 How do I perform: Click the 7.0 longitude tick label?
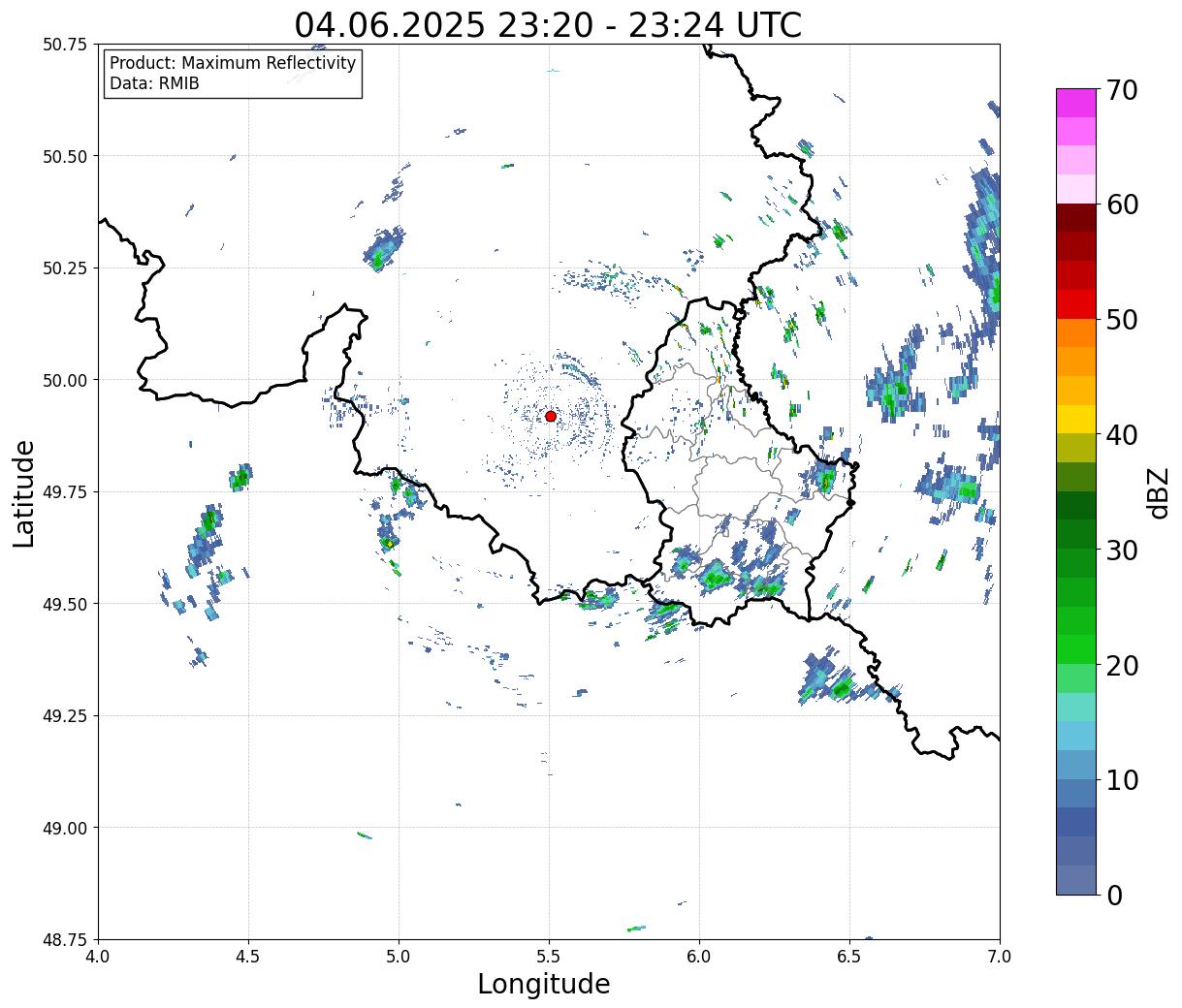[1000, 957]
